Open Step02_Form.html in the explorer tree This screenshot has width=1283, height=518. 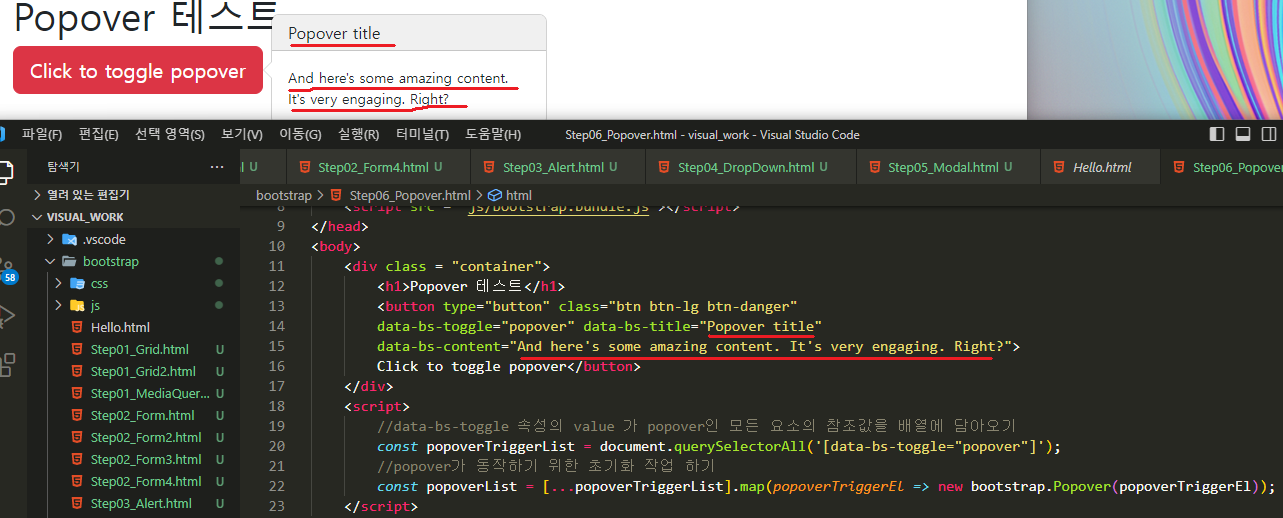coord(142,415)
